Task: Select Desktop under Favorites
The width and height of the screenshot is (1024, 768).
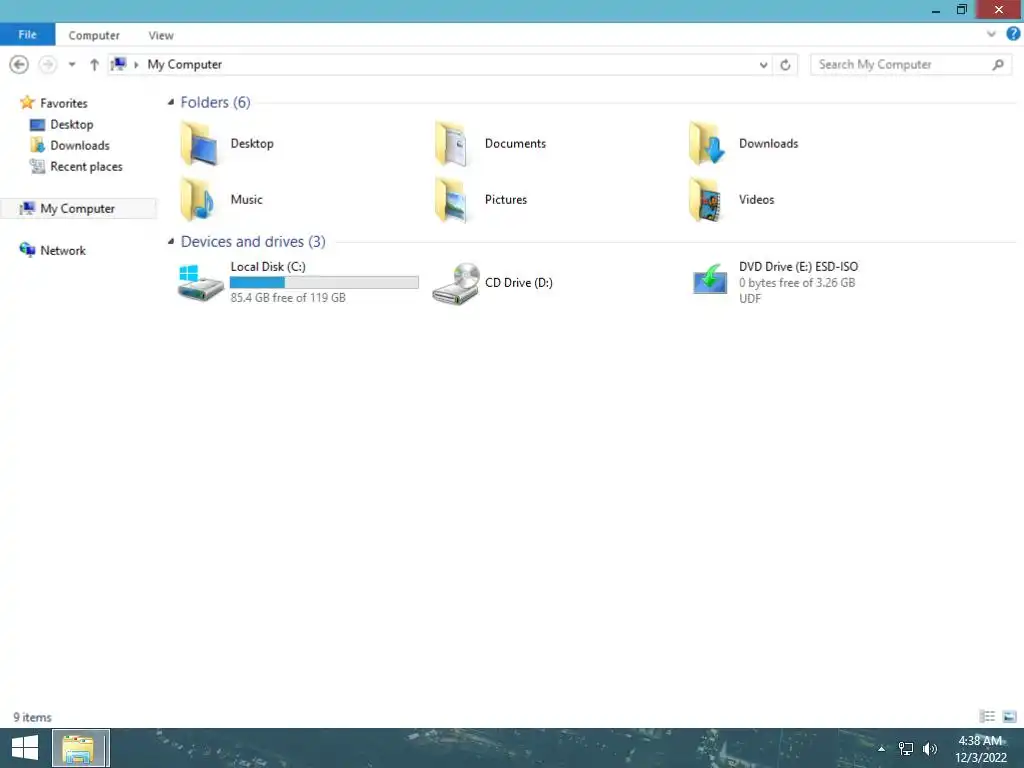Action: [72, 124]
